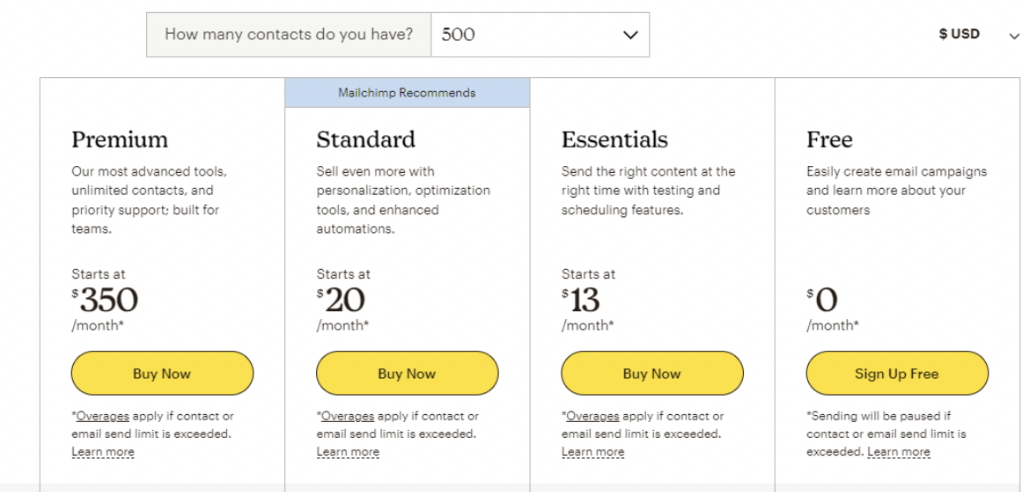1028x492 pixels.
Task: Click the Mailchimp Recommends banner
Action: tap(407, 93)
